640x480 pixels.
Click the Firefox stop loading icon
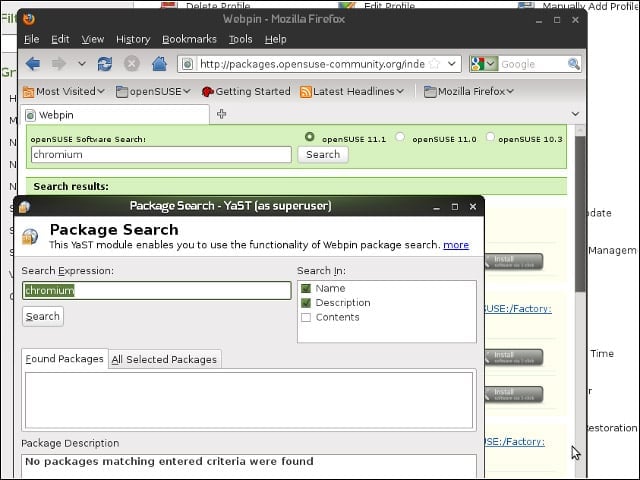[131, 64]
